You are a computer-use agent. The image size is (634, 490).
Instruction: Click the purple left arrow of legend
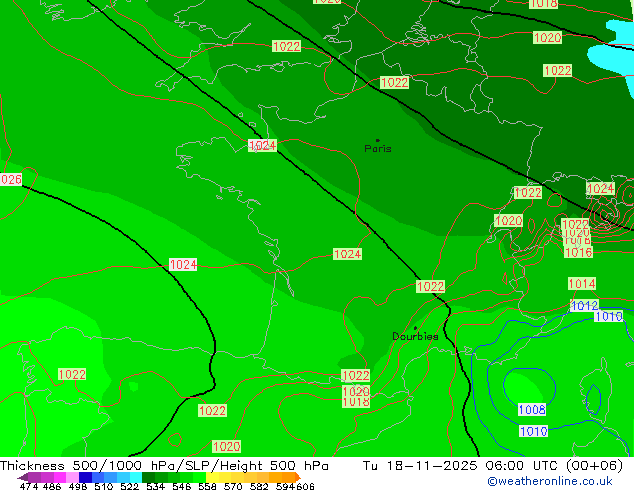tap(23, 477)
